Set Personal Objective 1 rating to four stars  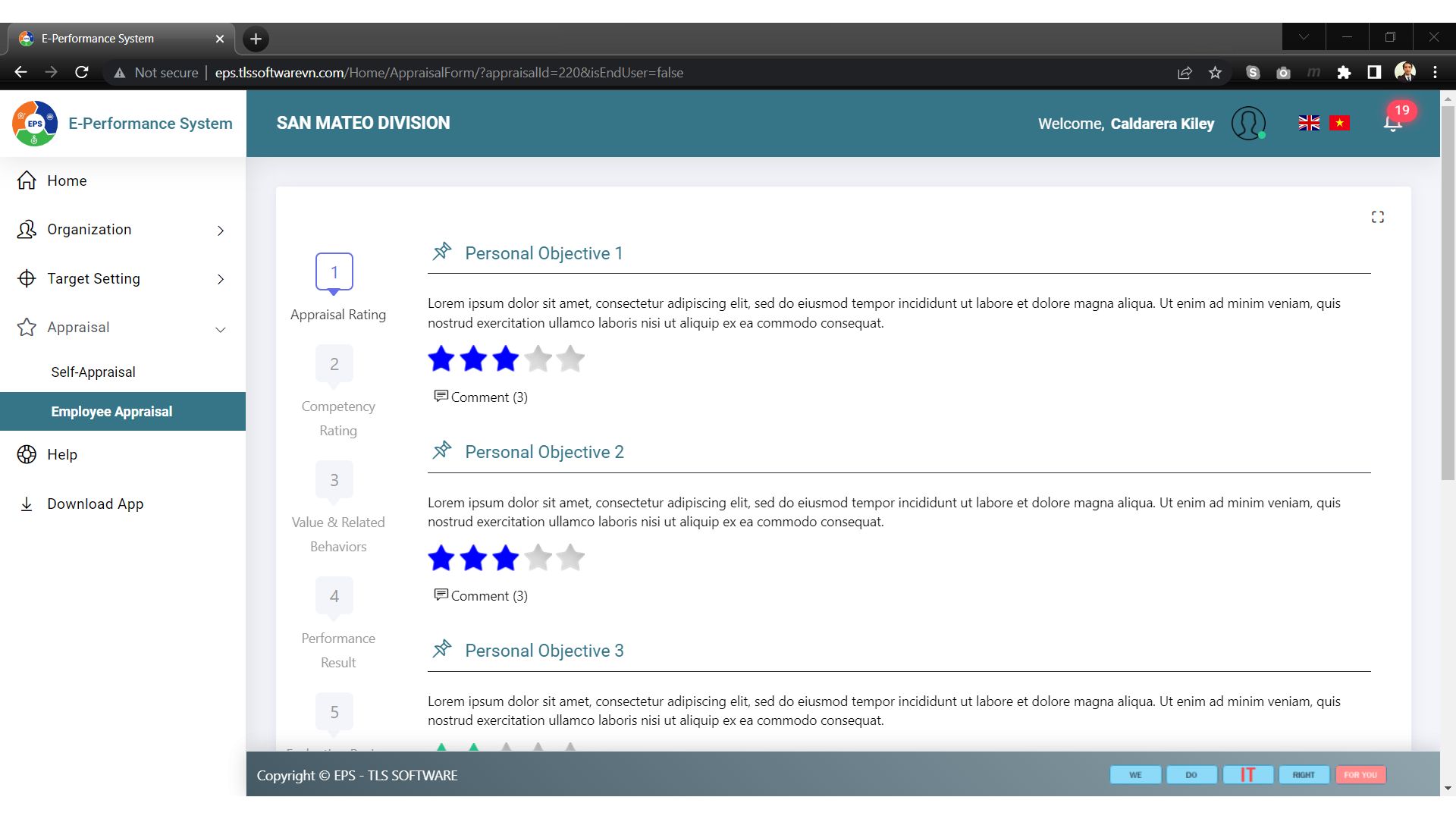(x=538, y=359)
